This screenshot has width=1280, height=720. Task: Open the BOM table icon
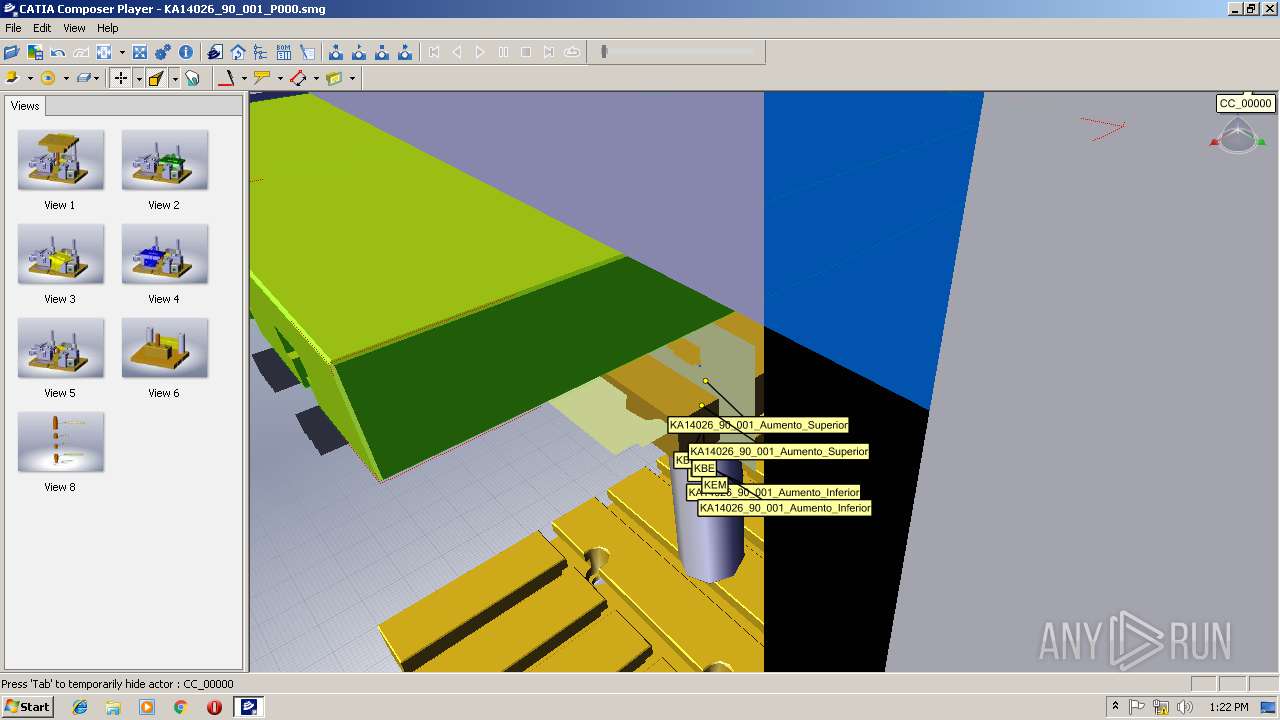pyautogui.click(x=284, y=52)
